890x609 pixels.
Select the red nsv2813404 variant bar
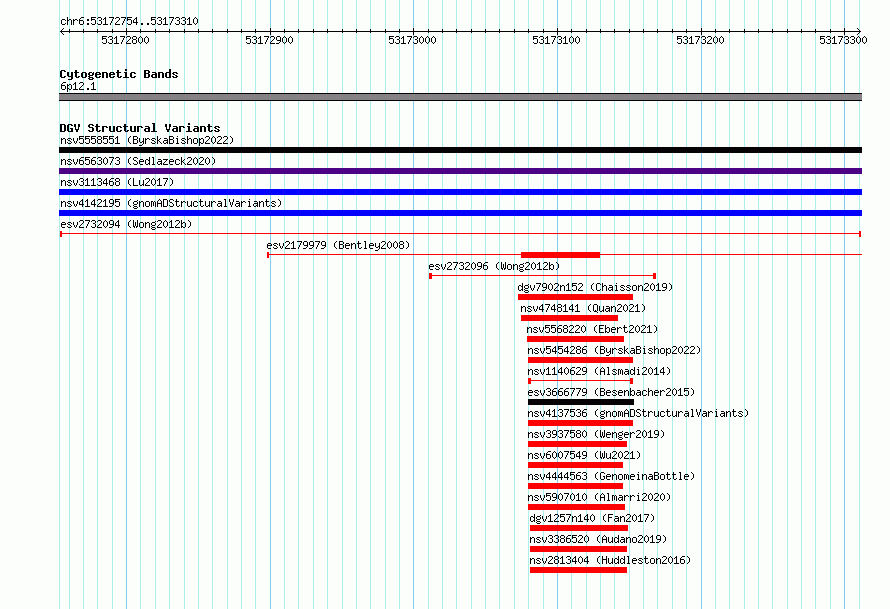tap(578, 570)
